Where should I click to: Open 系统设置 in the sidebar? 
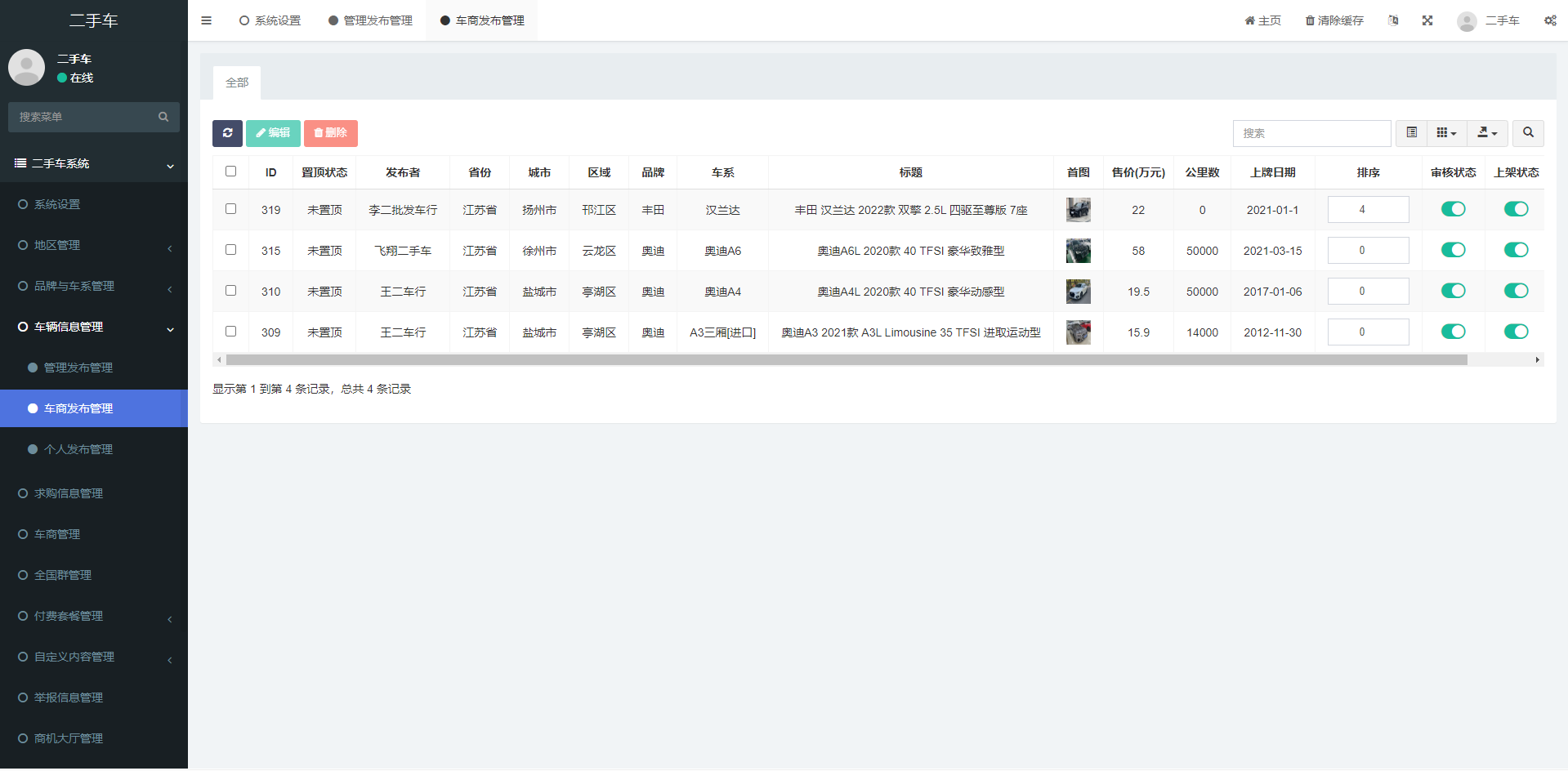94,204
